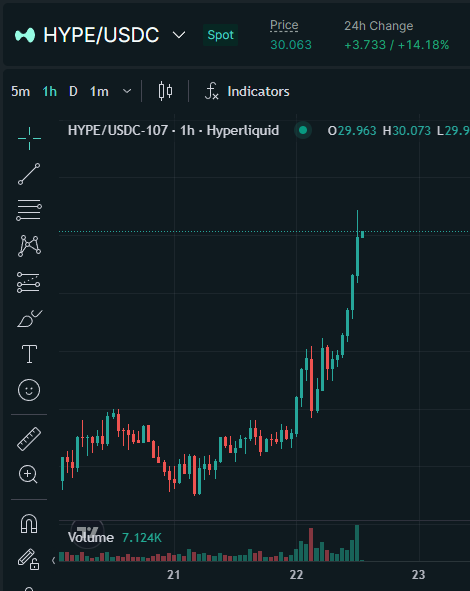
Task: Select the Text annotation tool
Action: coord(29,354)
